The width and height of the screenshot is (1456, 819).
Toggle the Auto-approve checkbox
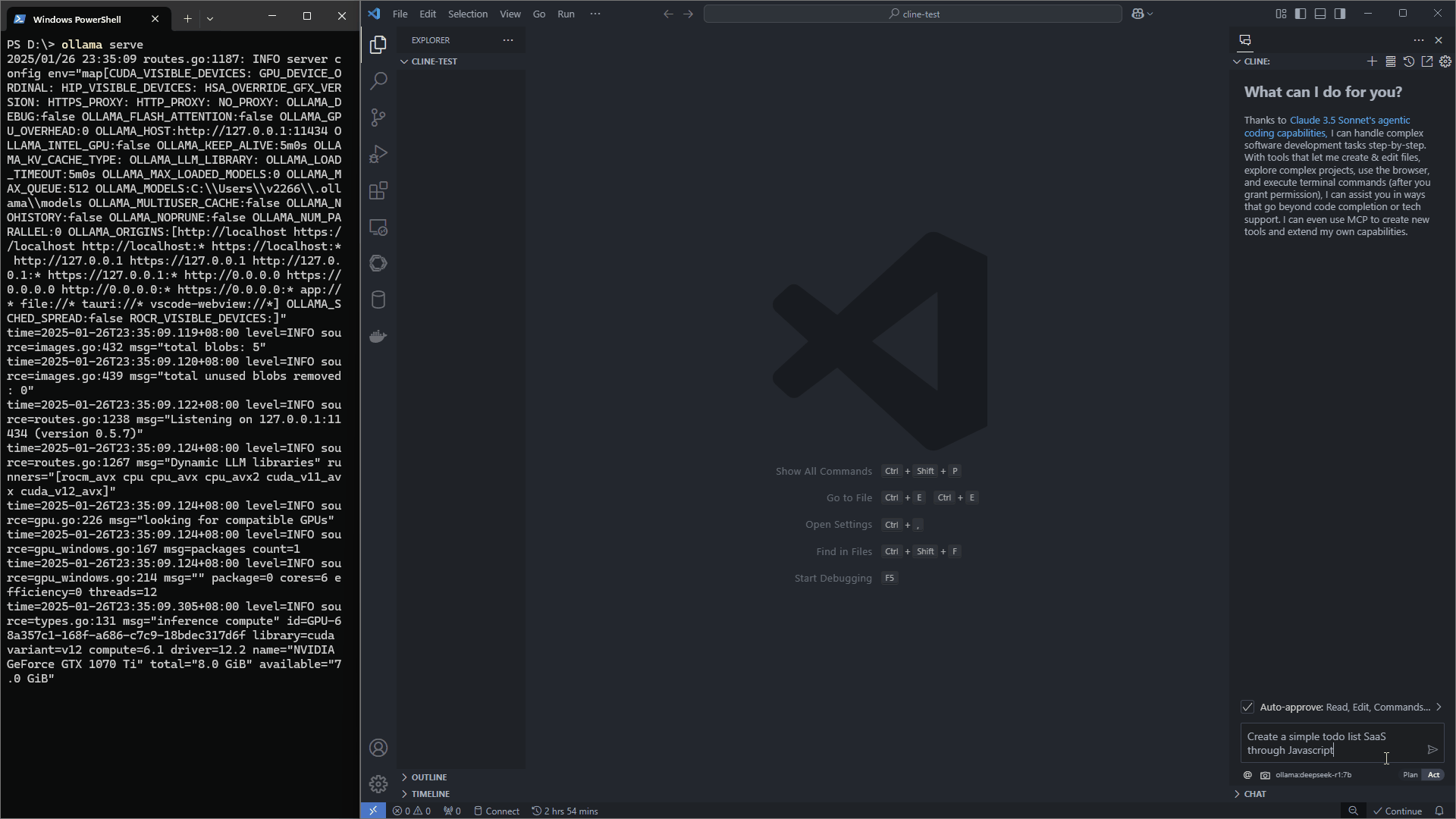[x=1247, y=707]
